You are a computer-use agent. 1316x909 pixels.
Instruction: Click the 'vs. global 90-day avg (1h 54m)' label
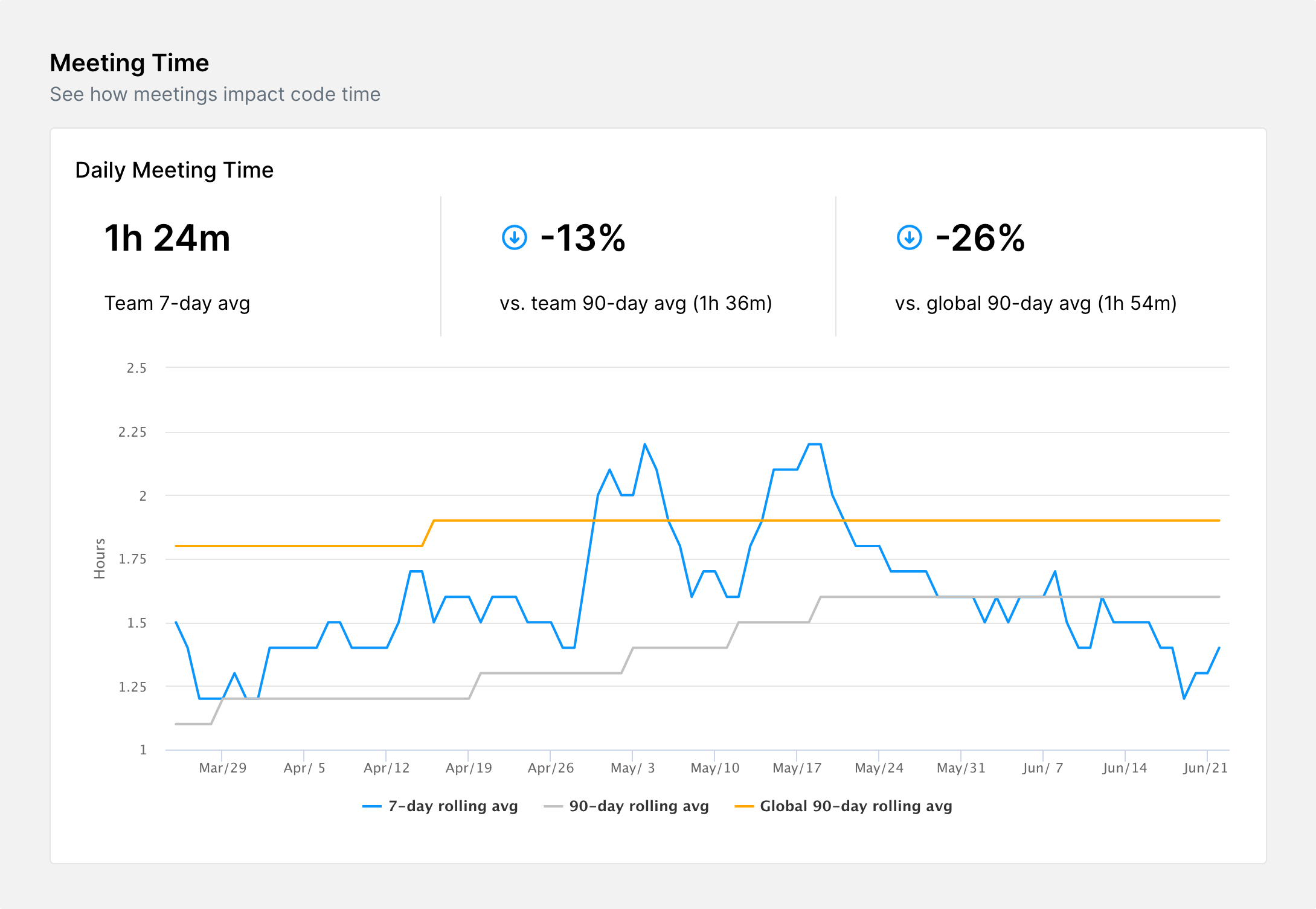point(1036,303)
